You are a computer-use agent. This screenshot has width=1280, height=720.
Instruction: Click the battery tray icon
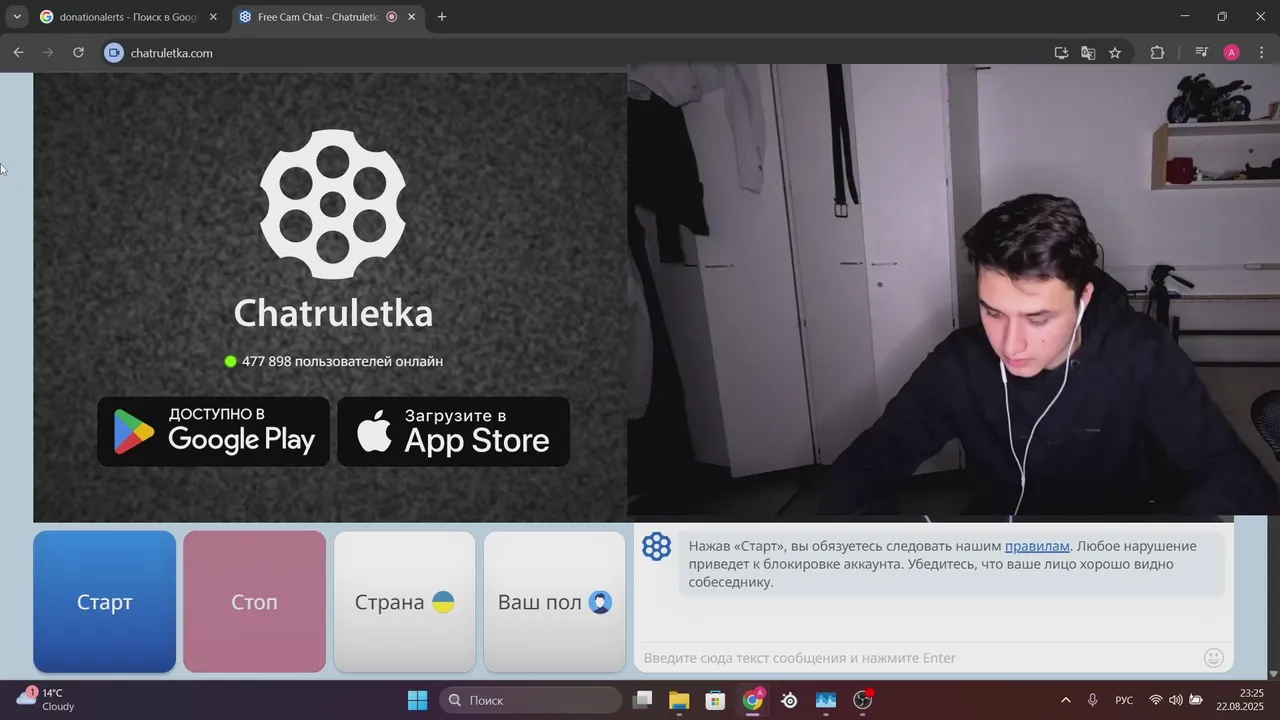click(x=1196, y=700)
